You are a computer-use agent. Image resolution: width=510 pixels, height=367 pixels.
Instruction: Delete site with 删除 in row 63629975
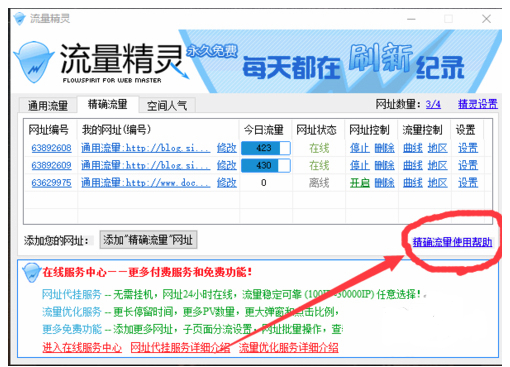[x=384, y=183]
